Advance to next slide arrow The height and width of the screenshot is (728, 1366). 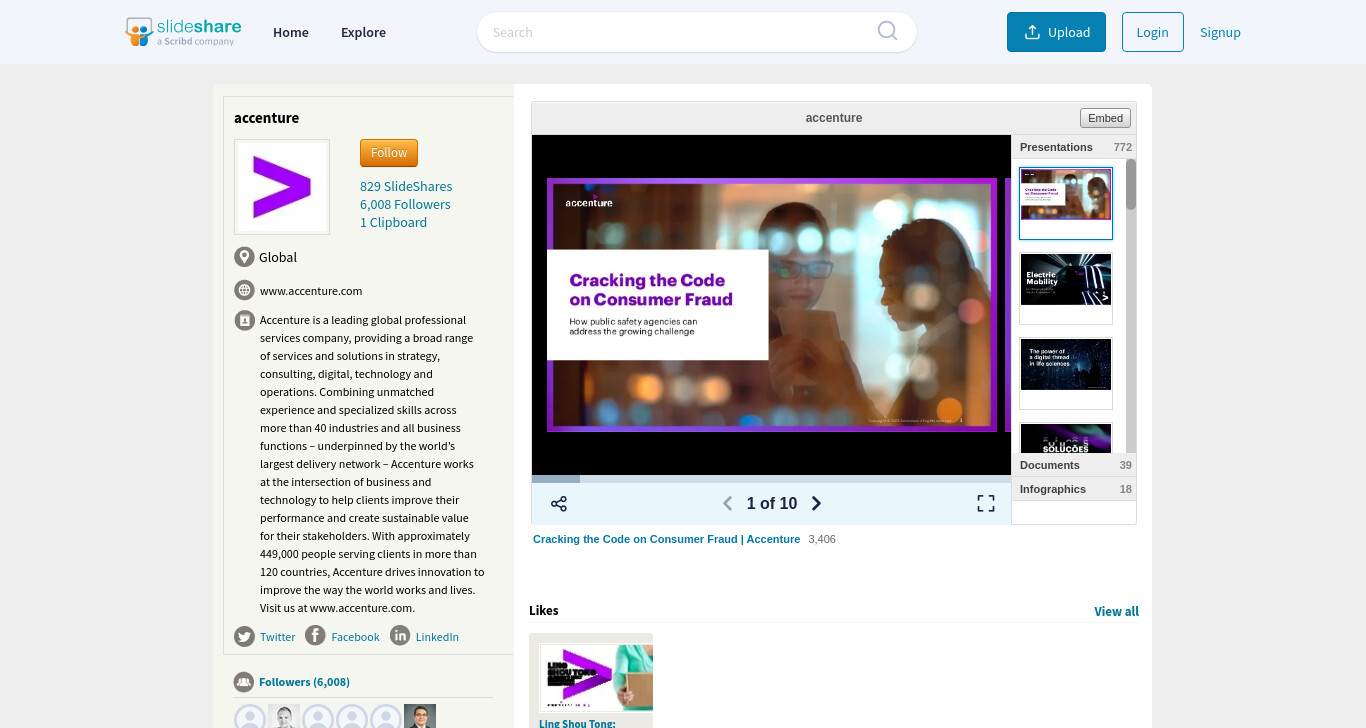[x=816, y=503]
